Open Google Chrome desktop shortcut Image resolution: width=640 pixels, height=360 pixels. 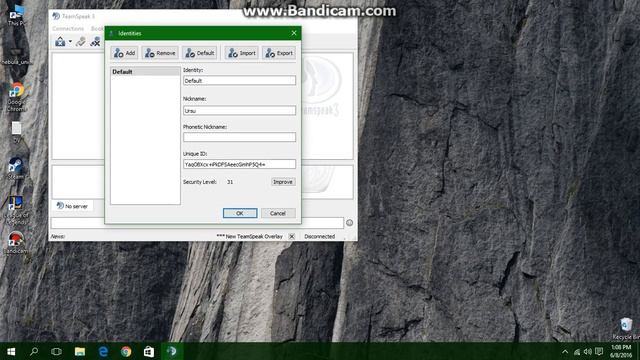tap(16, 96)
